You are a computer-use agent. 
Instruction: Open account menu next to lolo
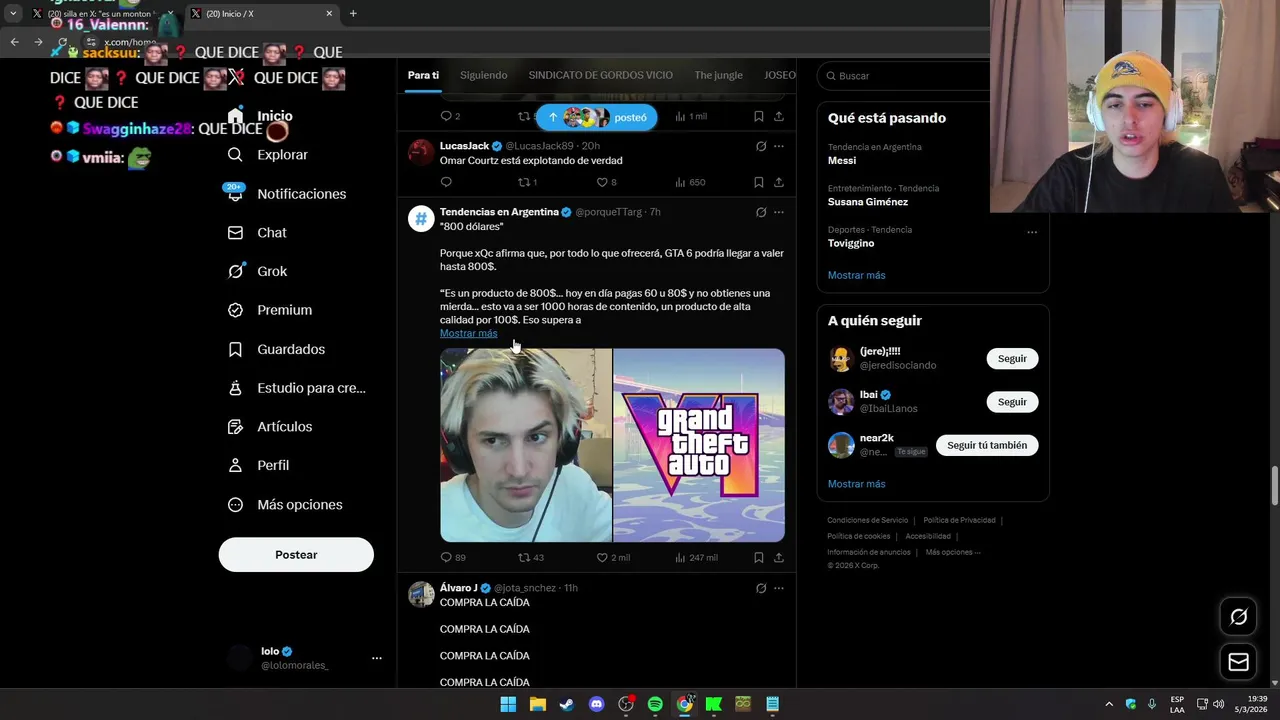click(x=377, y=658)
